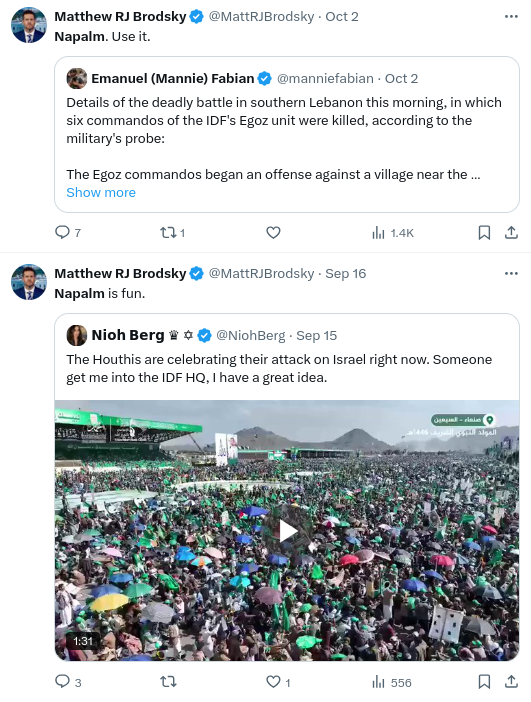Open Matthew RJ Brodsky avatar on first tweet

pyautogui.click(x=29, y=25)
